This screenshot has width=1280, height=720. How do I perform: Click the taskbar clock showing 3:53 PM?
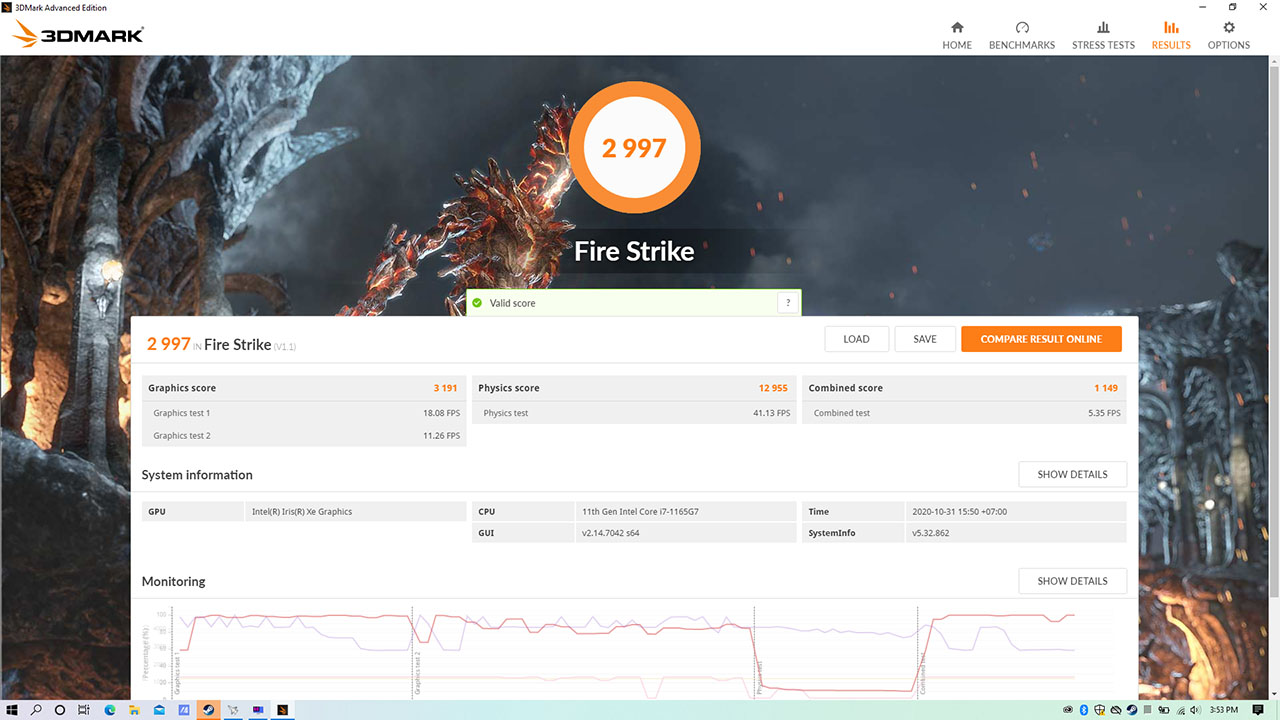pos(1224,710)
